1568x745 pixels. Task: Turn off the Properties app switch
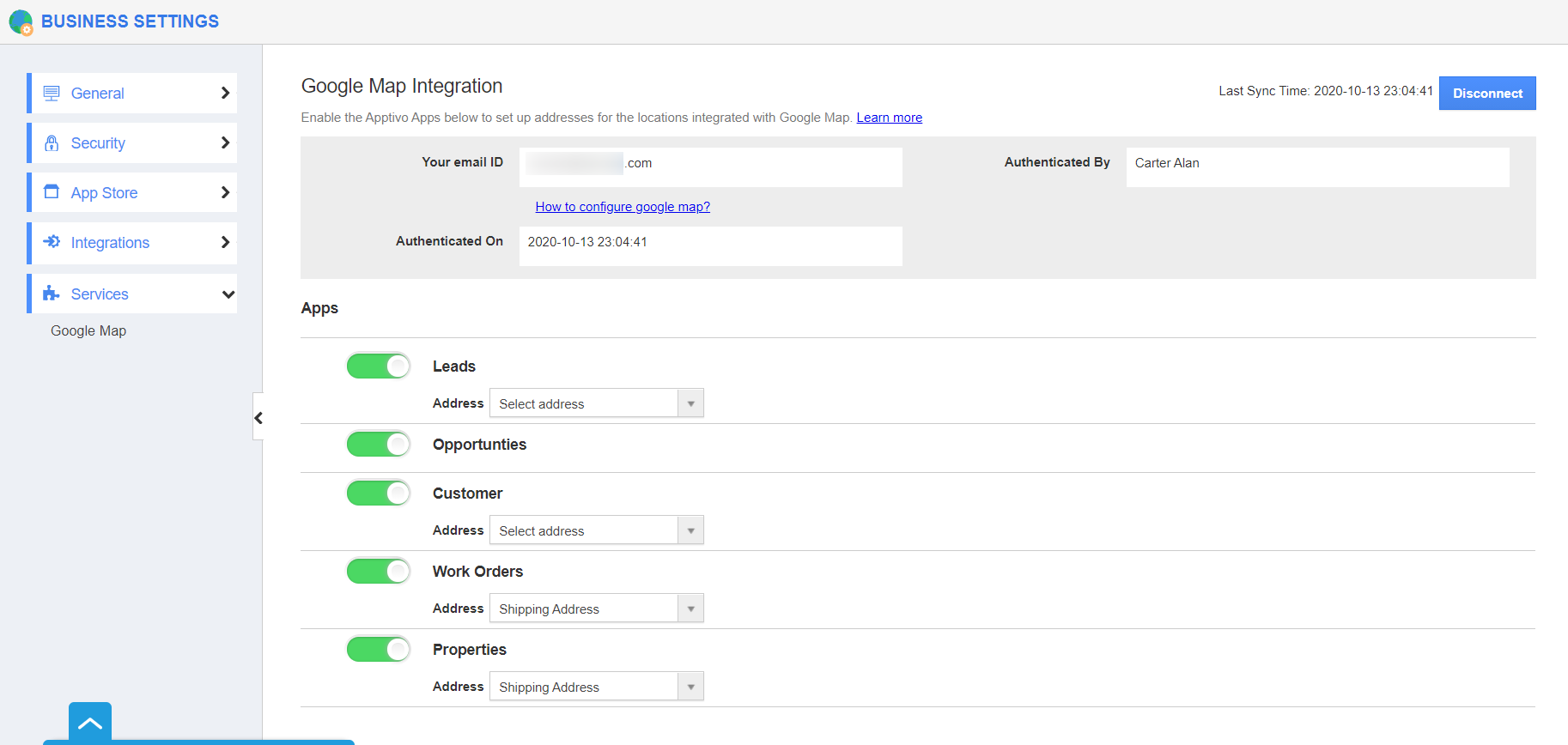click(x=379, y=650)
